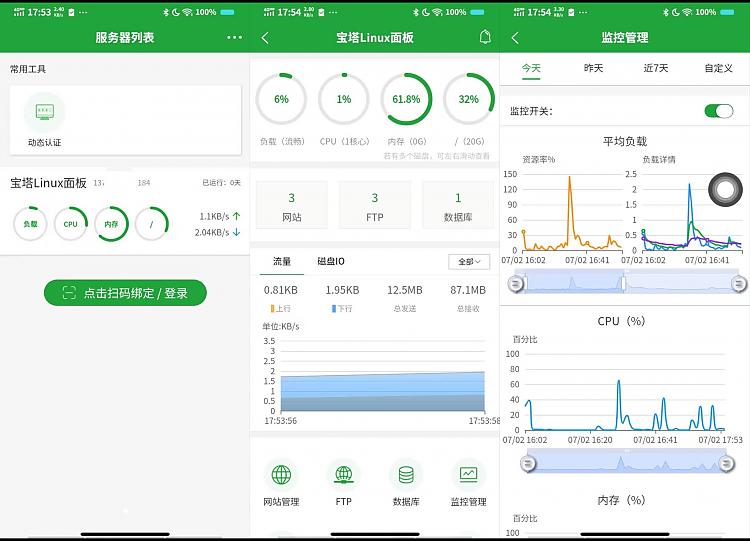Click the 总接收 87.1MB value

[x=468, y=290]
